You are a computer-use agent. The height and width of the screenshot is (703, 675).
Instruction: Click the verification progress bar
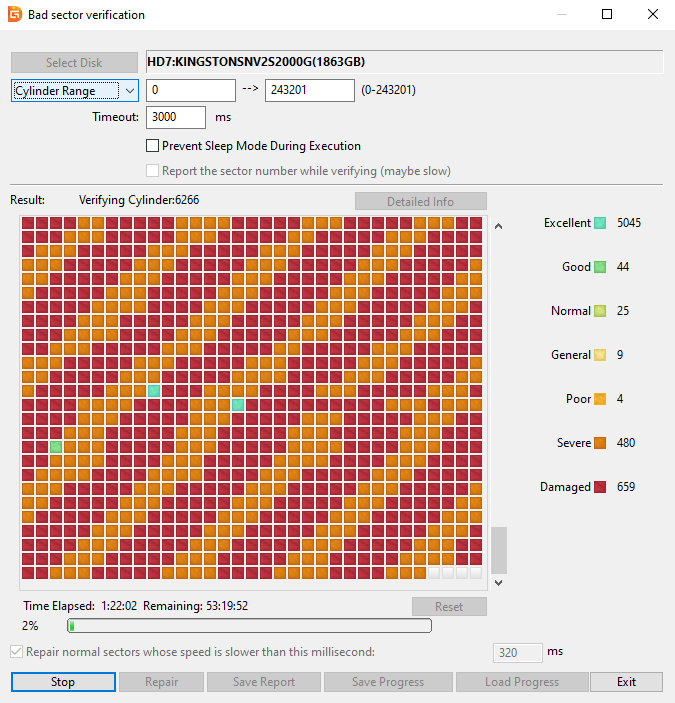click(249, 625)
